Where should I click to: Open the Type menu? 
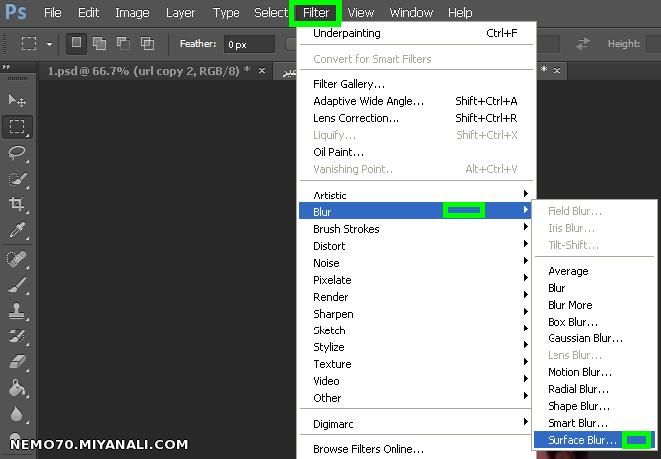226,13
